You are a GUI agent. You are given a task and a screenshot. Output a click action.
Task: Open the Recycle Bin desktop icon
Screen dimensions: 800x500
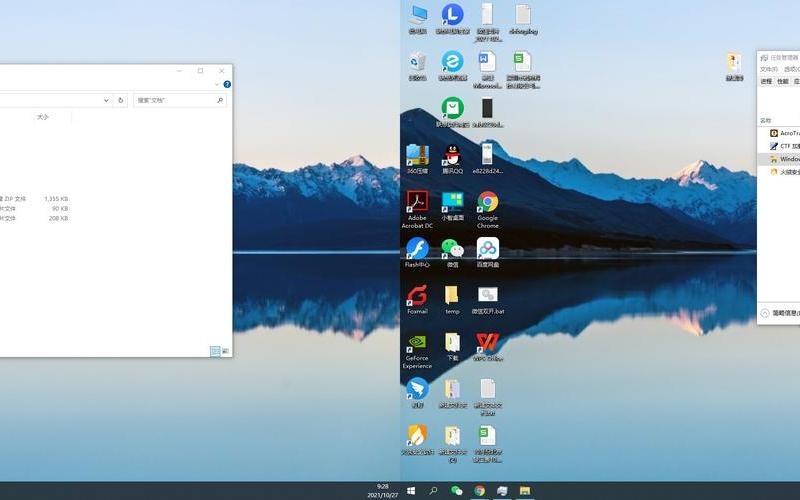tap(418, 66)
